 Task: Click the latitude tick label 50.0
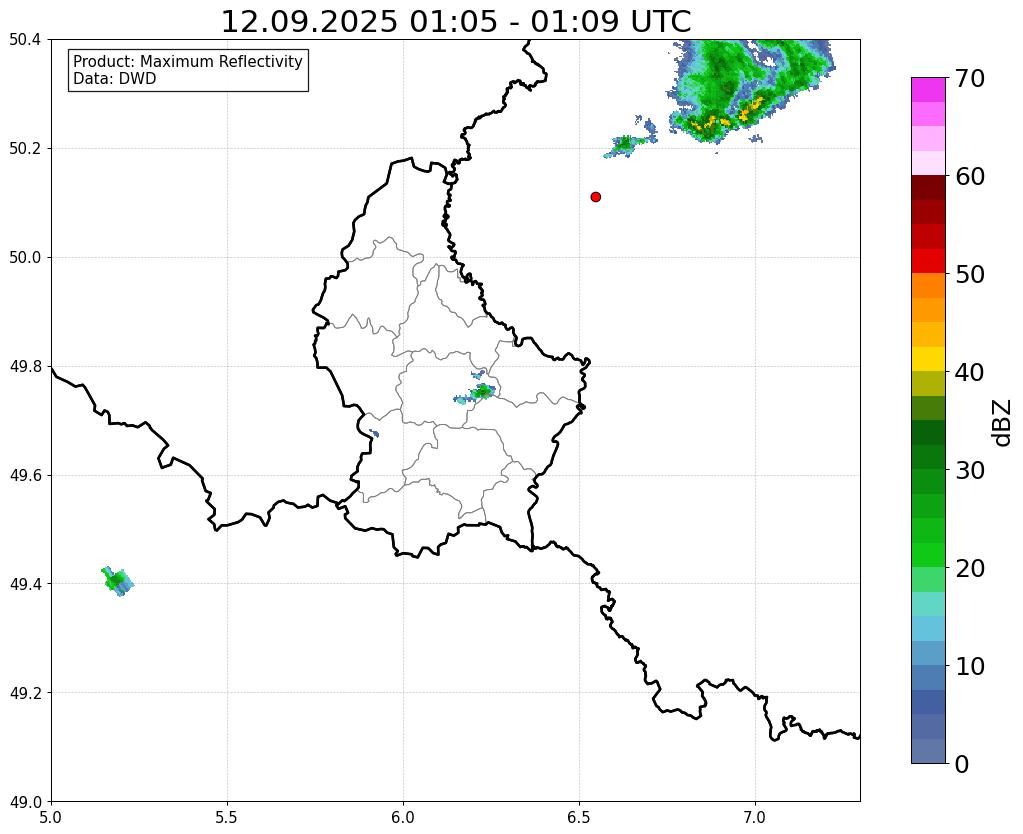25,258
